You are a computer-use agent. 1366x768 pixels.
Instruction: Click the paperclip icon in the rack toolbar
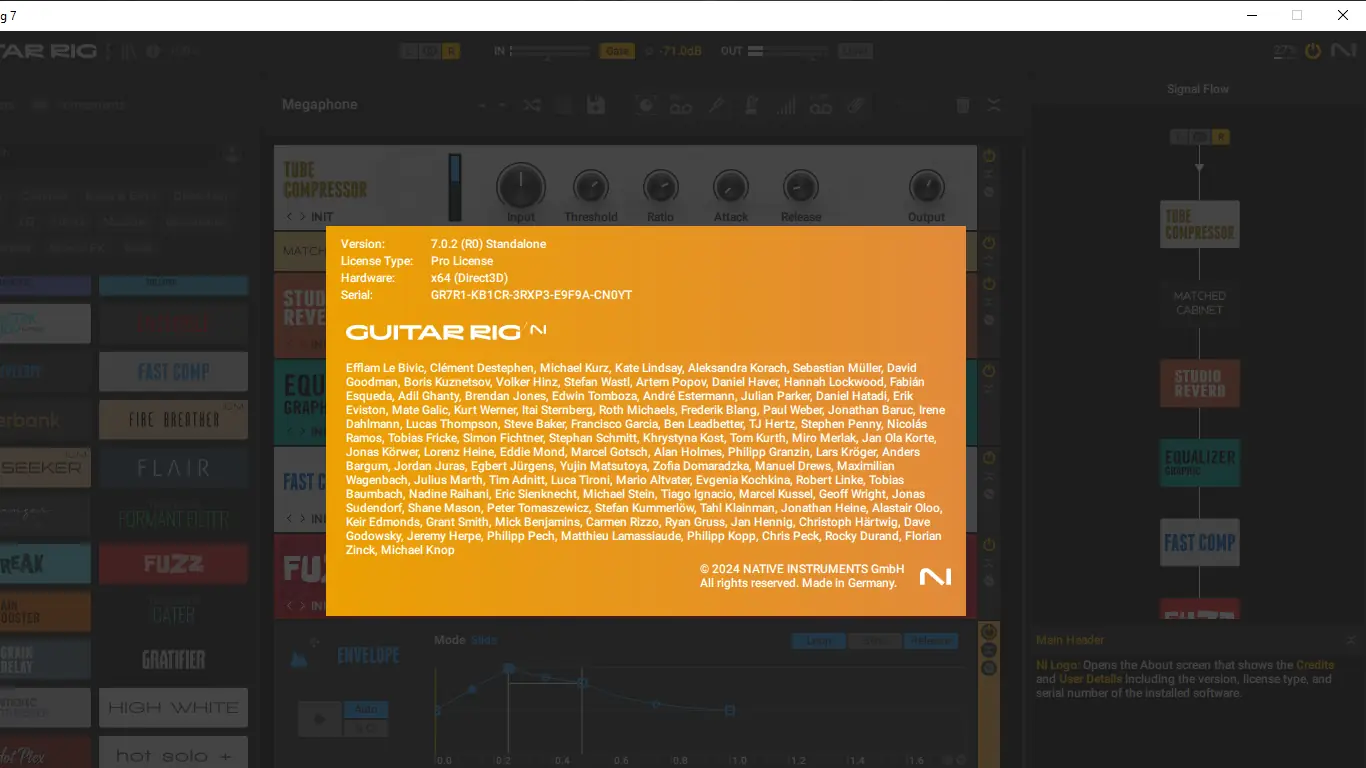pos(856,105)
